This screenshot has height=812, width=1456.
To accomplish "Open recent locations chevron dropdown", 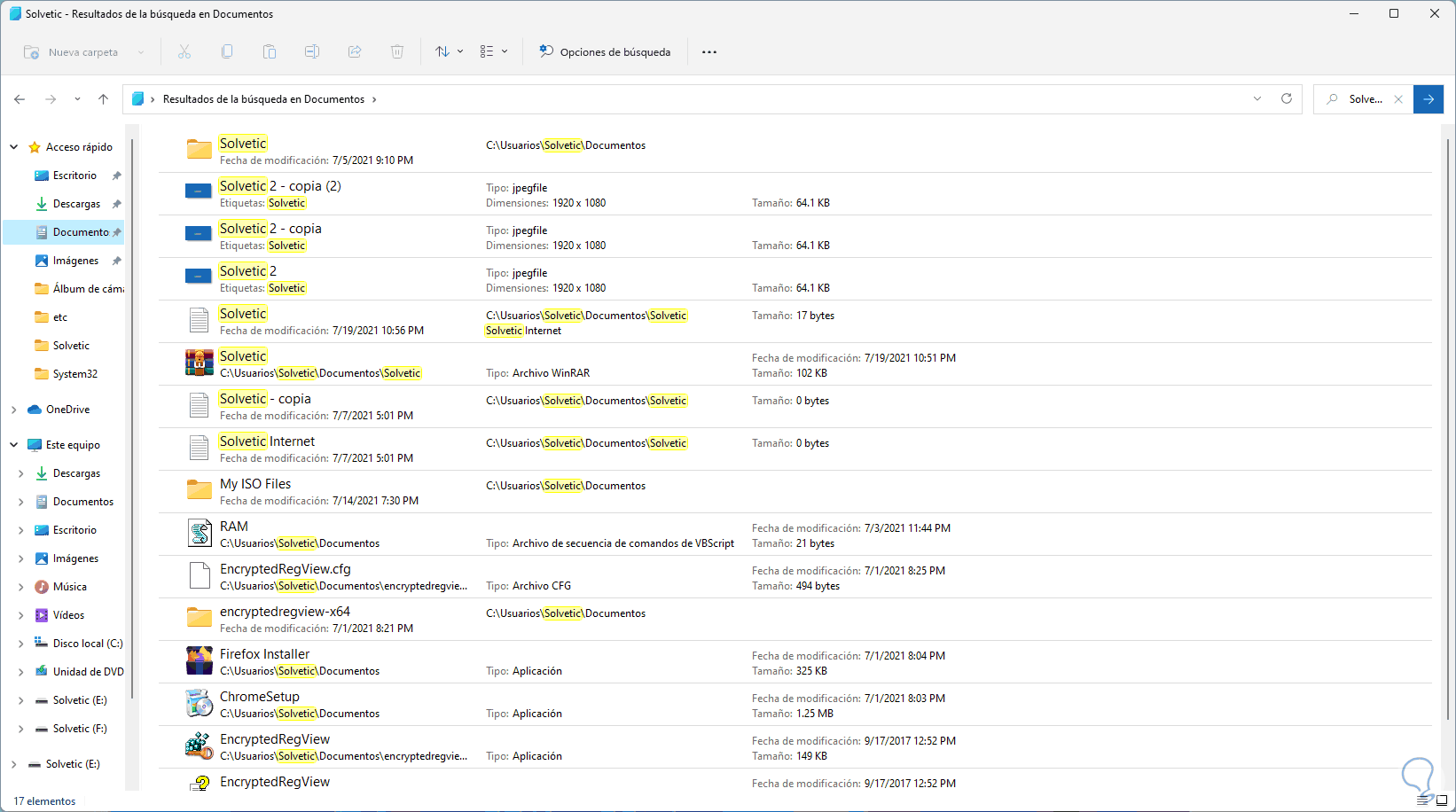I will tap(77, 99).
